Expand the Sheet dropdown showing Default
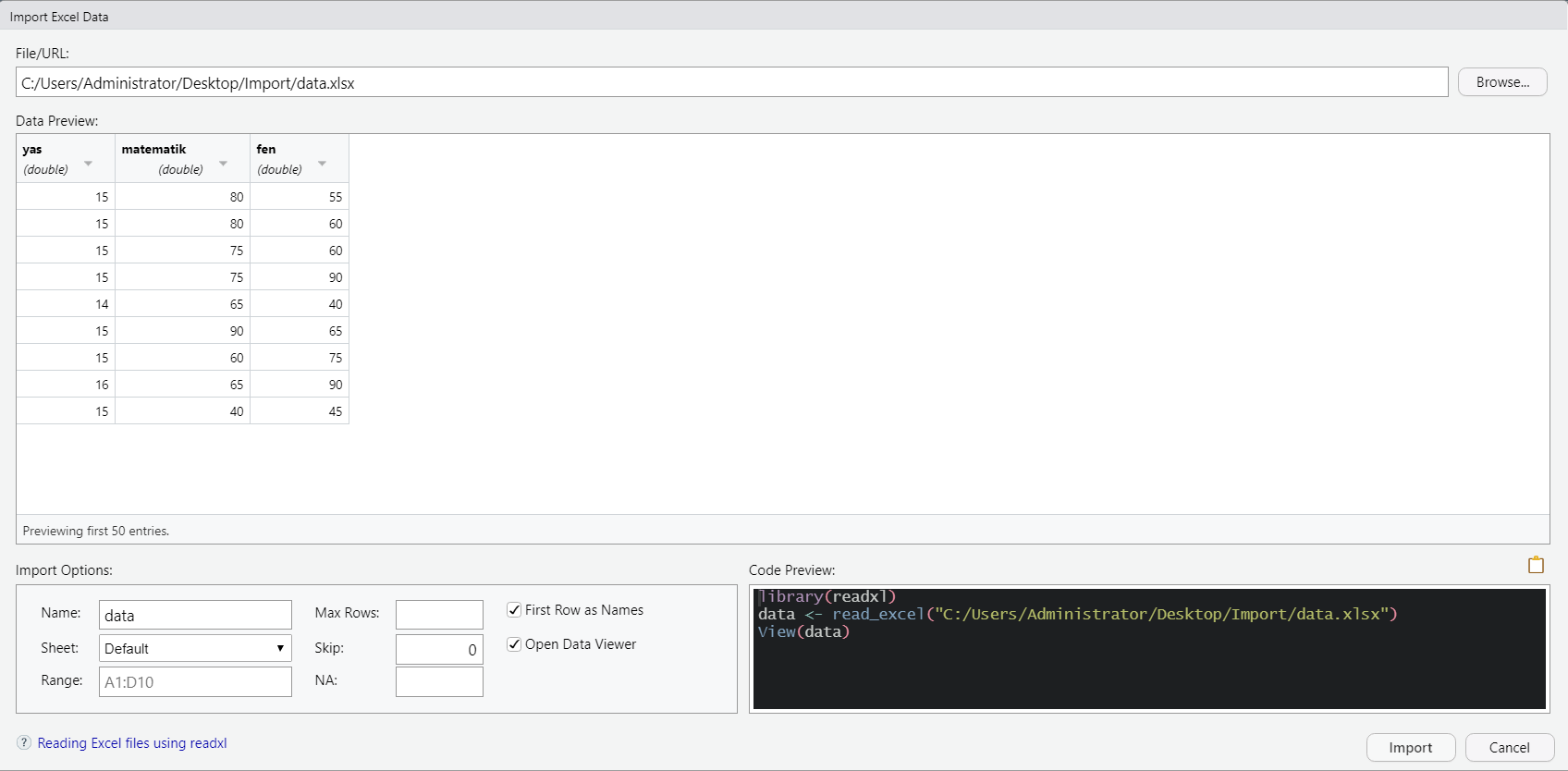The image size is (1568, 771). tap(195, 648)
